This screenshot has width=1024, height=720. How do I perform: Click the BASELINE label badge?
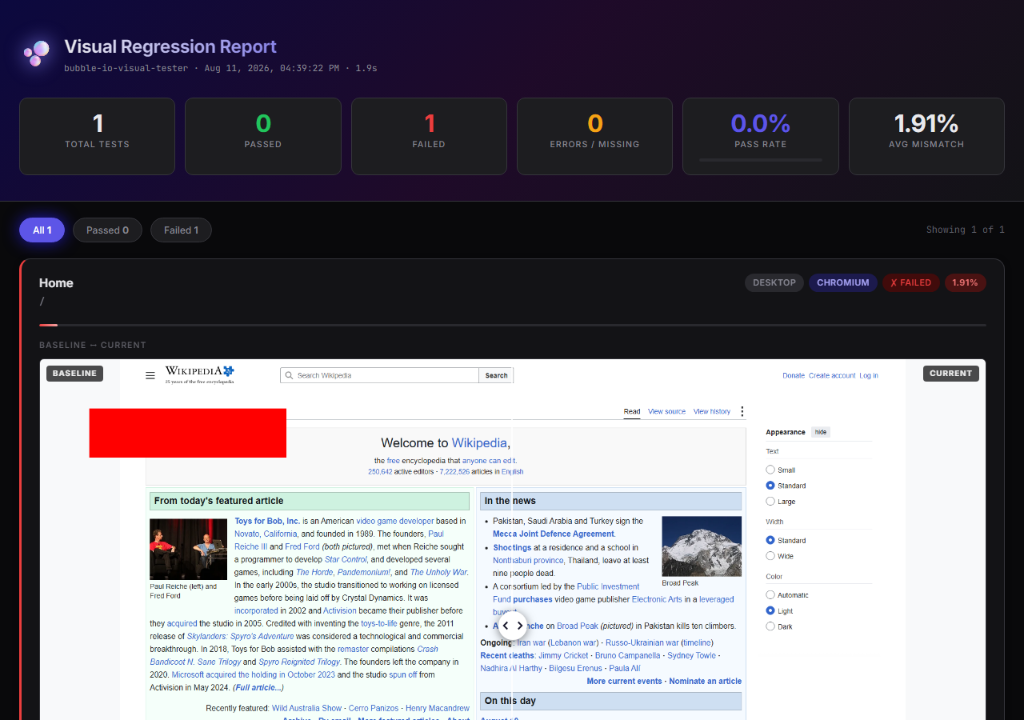coord(74,373)
